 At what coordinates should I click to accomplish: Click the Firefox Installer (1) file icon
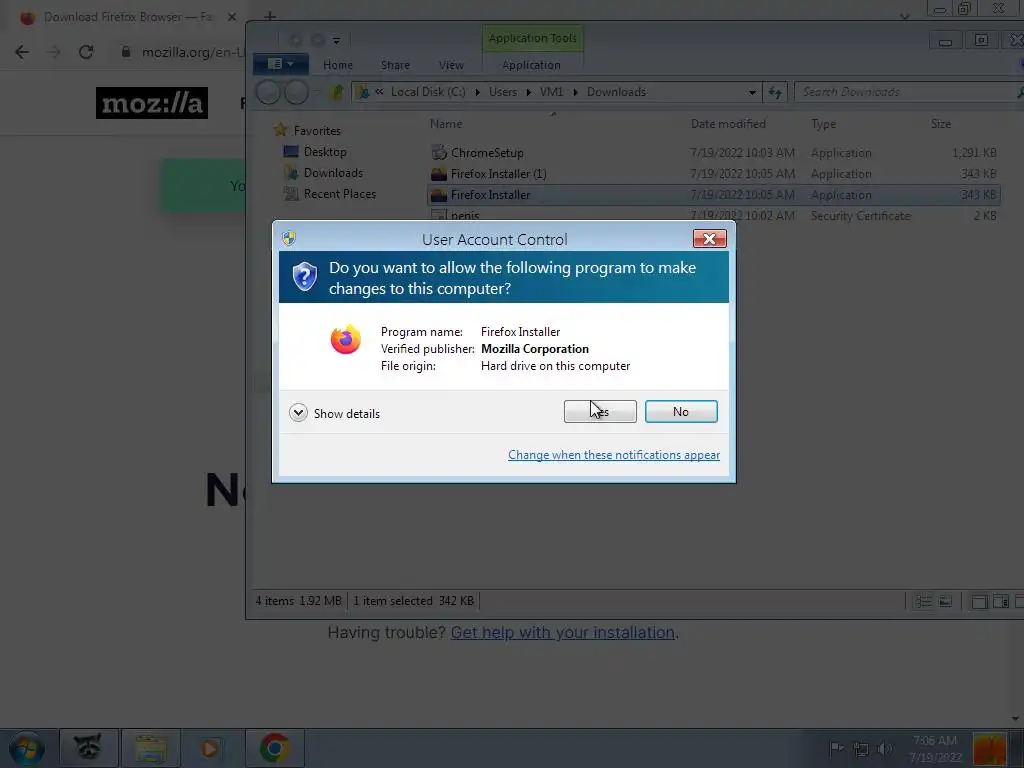click(439, 174)
